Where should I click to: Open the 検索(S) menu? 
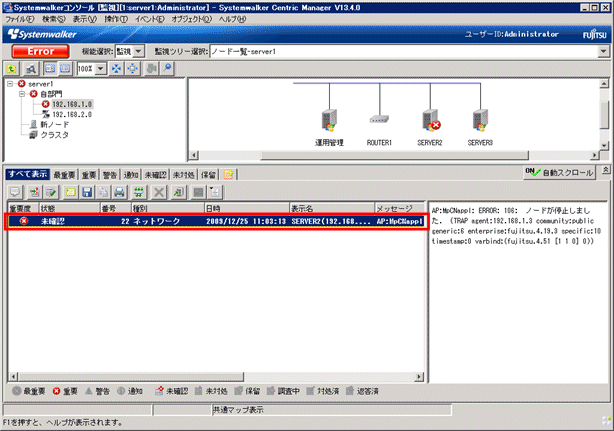coord(54,19)
